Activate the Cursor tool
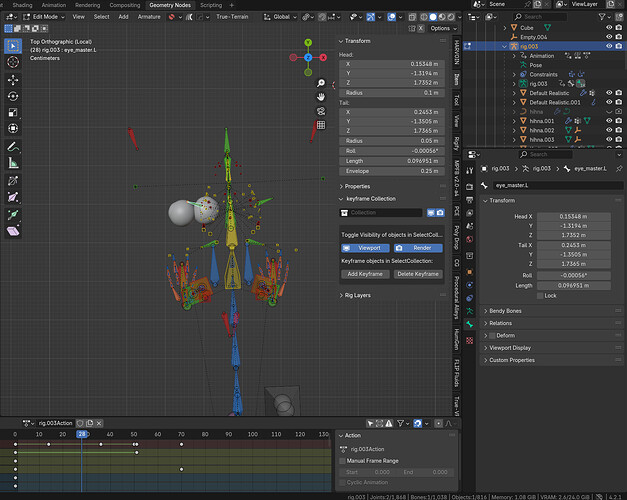627x500 pixels. pos(13,62)
